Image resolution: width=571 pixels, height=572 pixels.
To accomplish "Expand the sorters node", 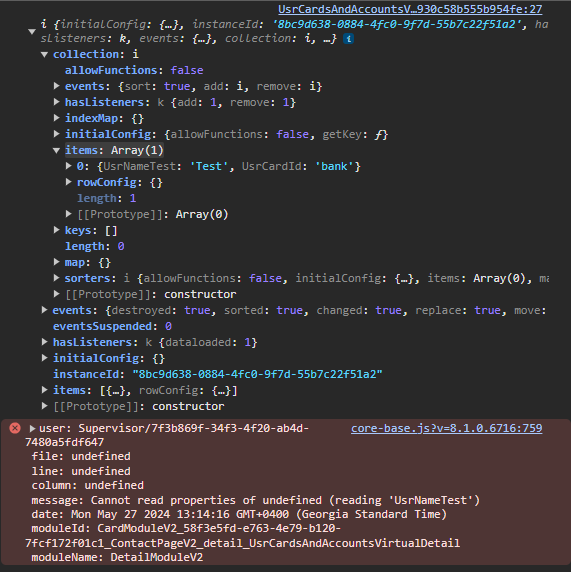I will click(57, 278).
